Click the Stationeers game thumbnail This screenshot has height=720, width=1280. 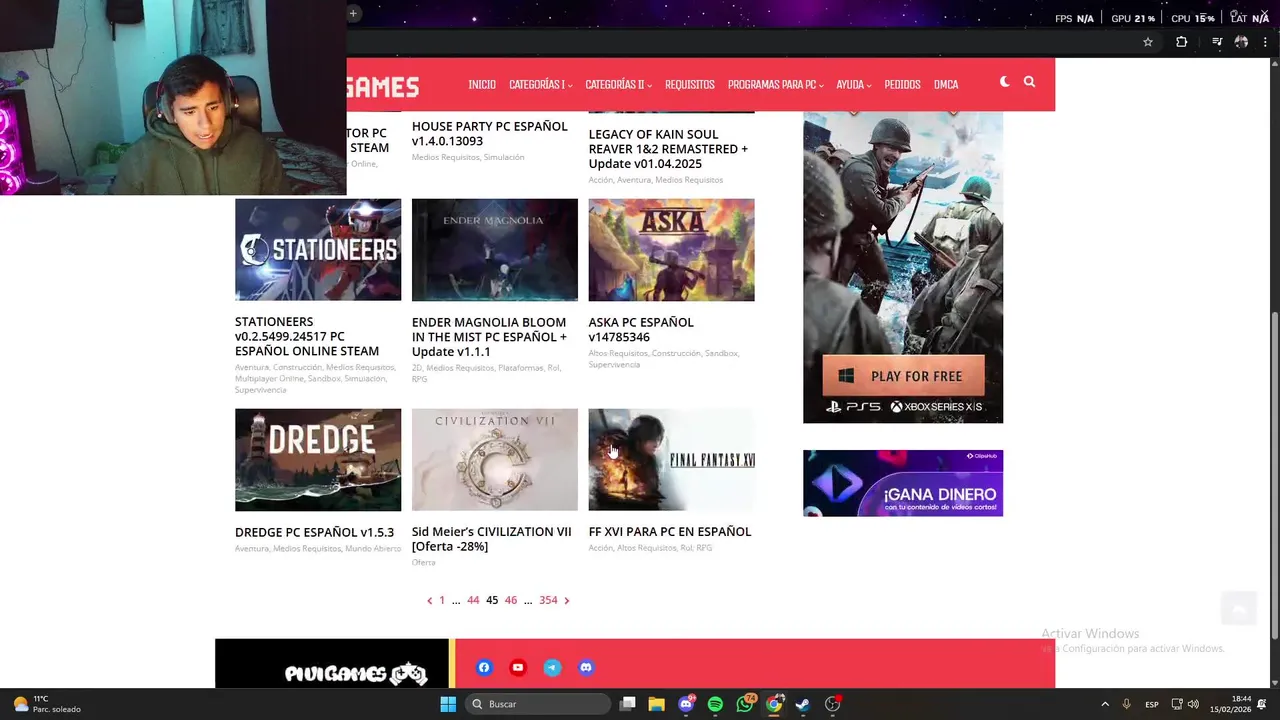coord(318,249)
